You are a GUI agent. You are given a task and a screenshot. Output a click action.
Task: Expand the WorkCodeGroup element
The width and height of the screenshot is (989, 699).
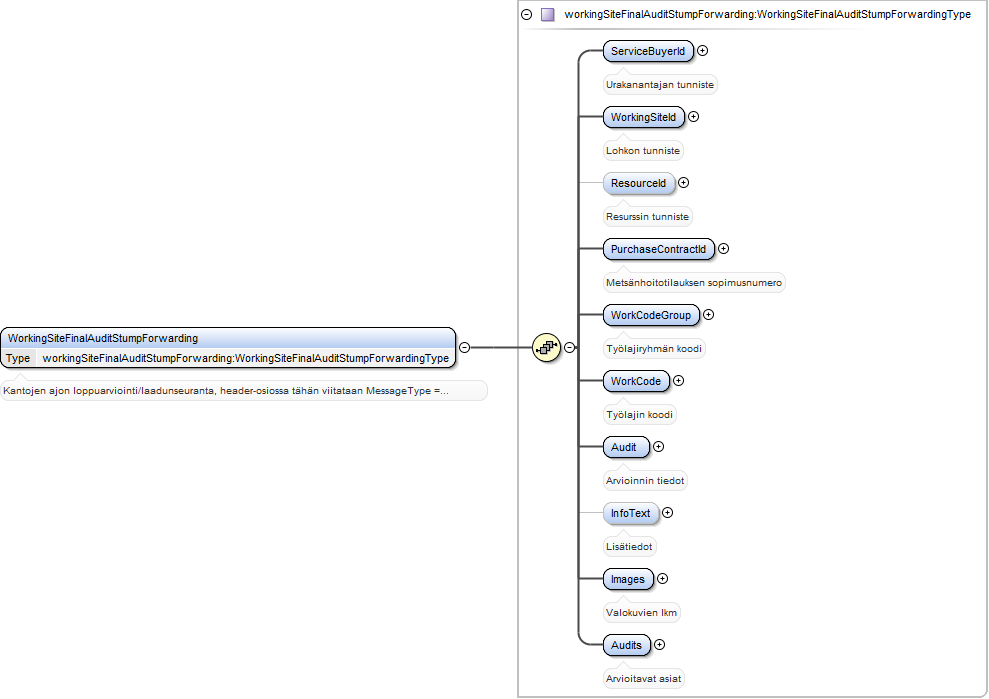pyautogui.click(x=708, y=315)
